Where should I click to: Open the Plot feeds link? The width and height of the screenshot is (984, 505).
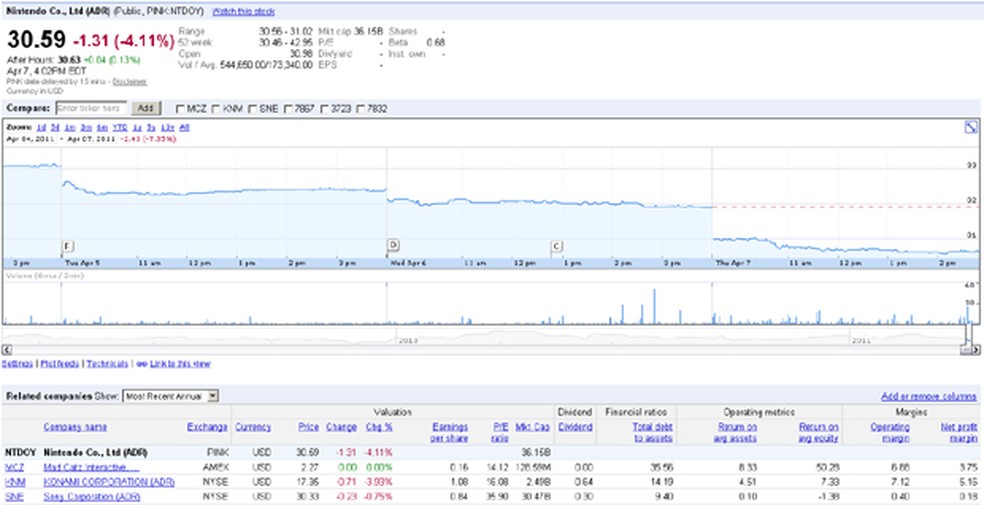pyautogui.click(x=60, y=364)
